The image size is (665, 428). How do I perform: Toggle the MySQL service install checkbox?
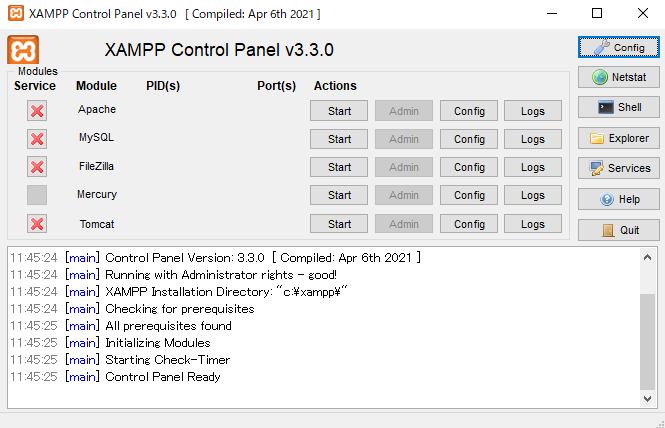[37, 139]
